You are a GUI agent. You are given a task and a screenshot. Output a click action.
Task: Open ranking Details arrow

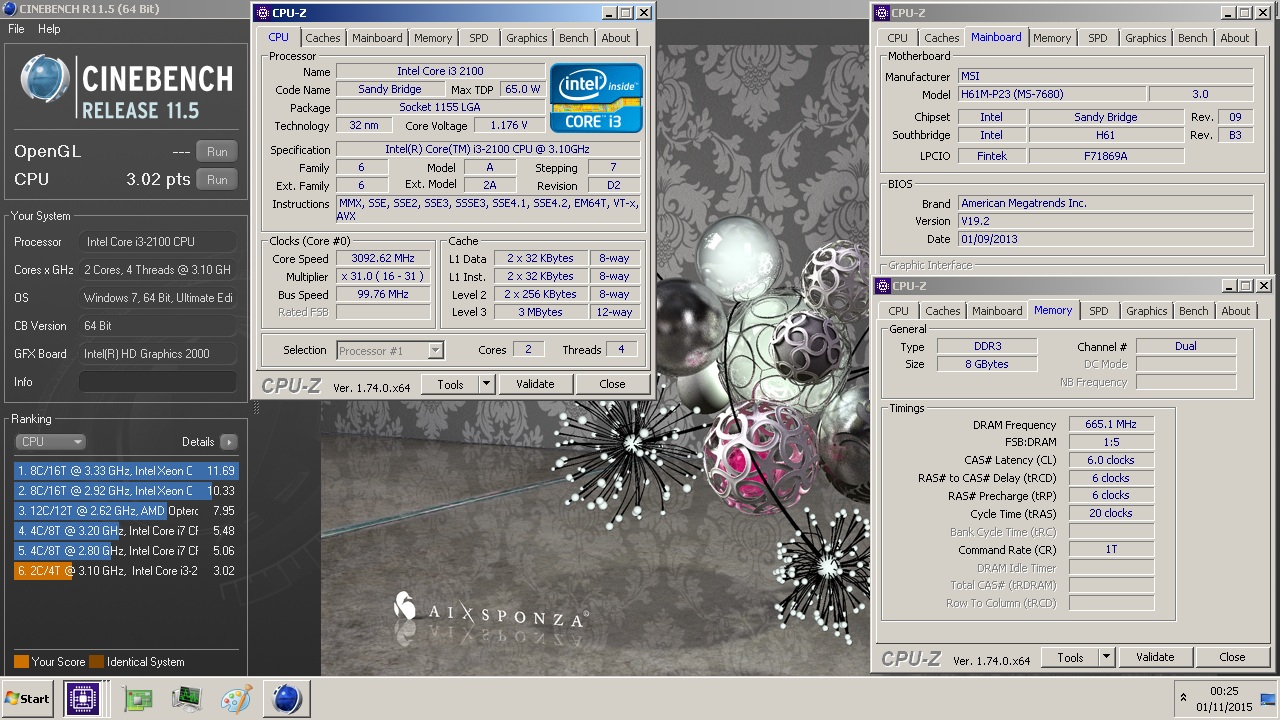pos(228,442)
